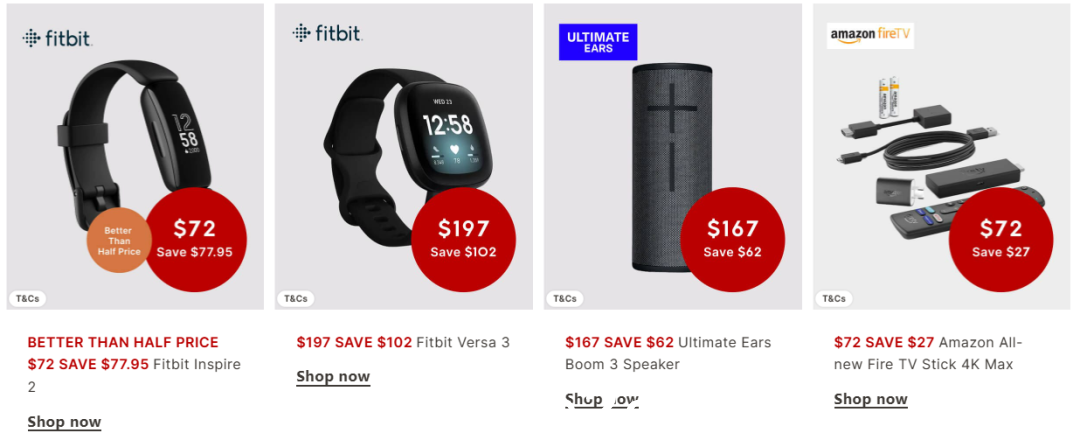1080x440 pixels.
Task: Click Shop now under Fitbit Versa 3
Action: point(333,377)
